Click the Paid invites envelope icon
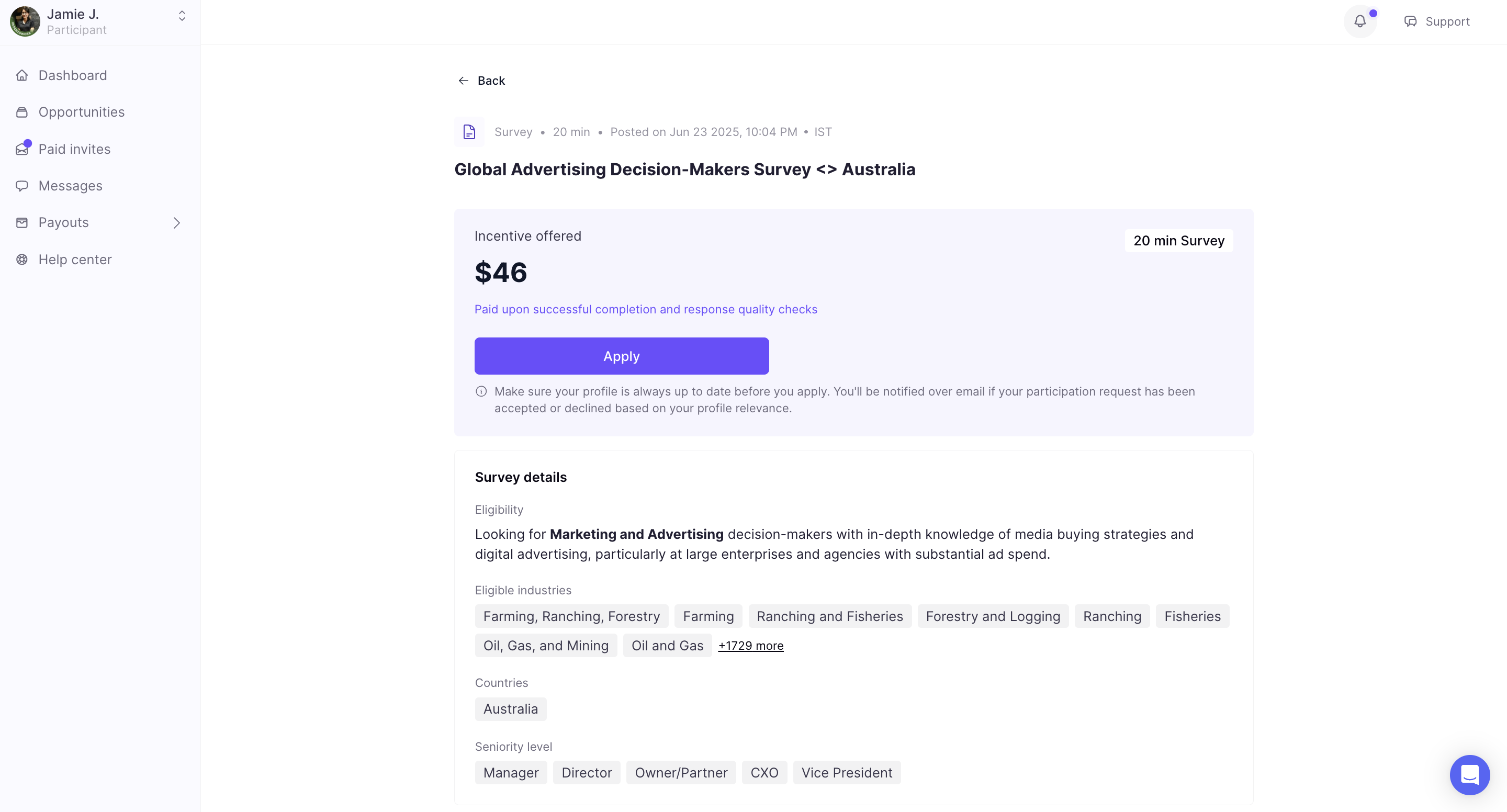 (22, 149)
